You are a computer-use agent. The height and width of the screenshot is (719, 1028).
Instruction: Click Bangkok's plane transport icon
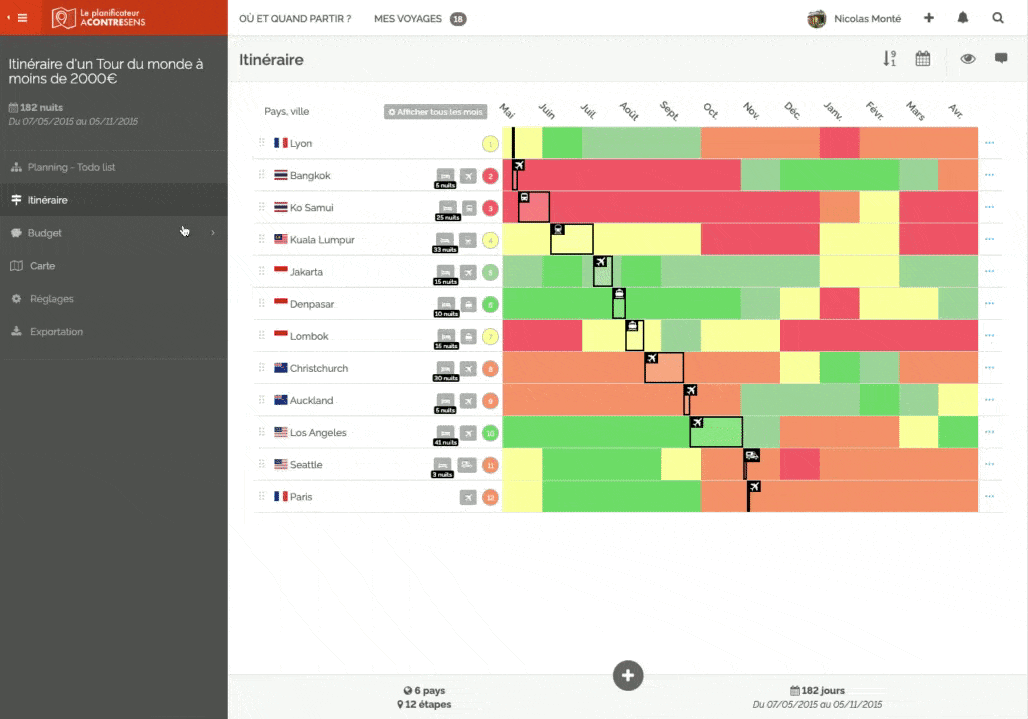(467, 176)
